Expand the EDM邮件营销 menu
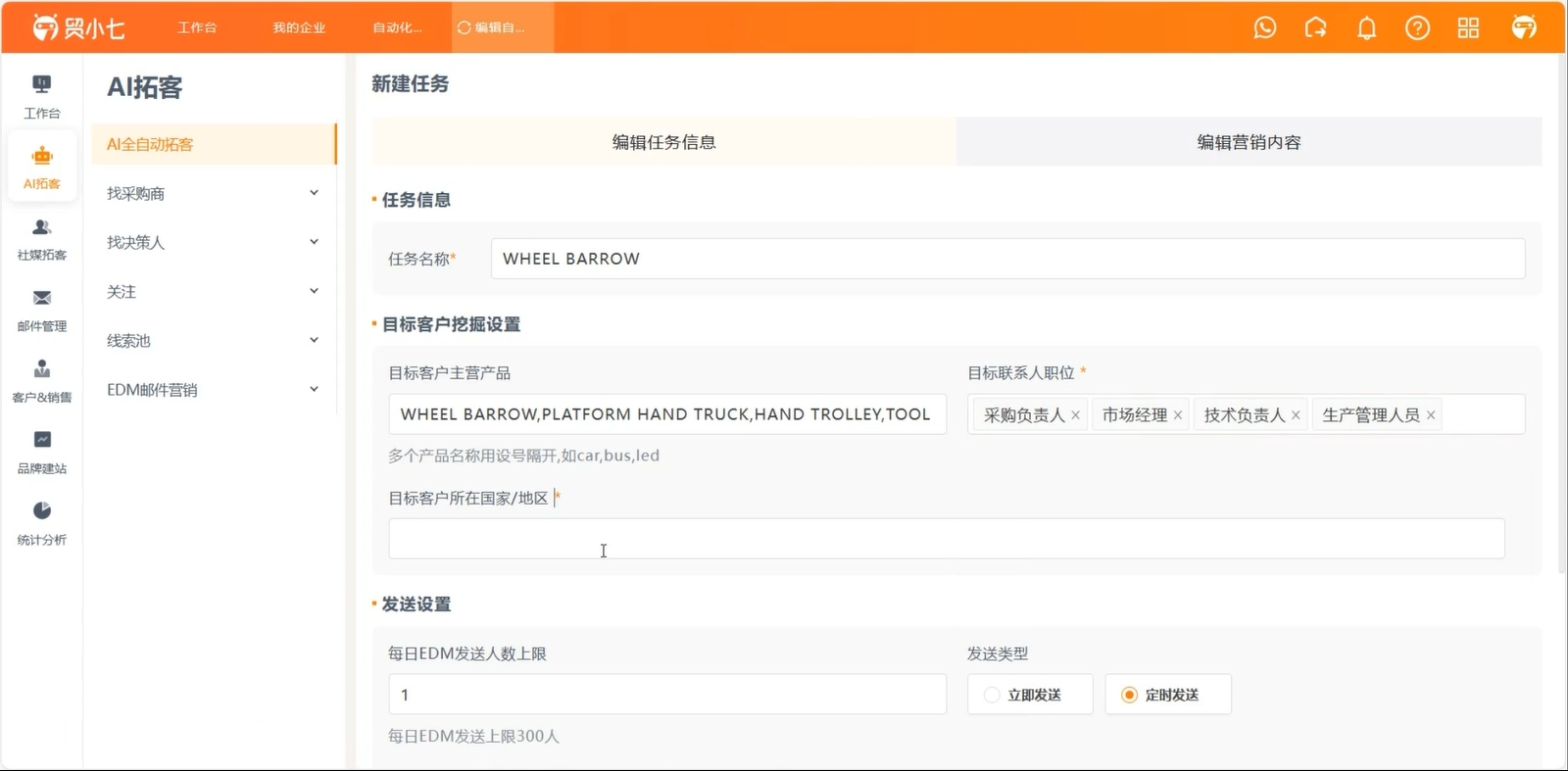 tap(213, 389)
